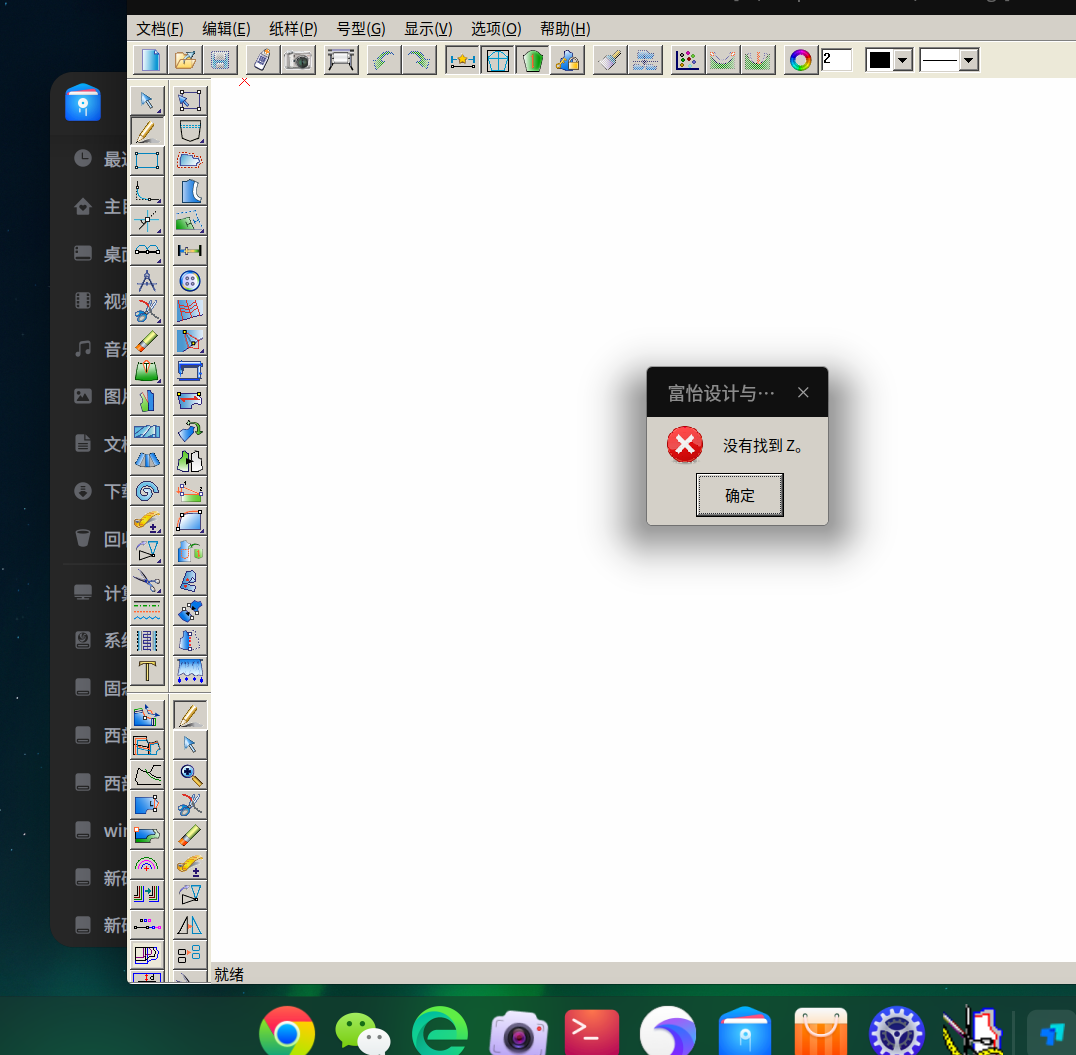Click the Redo arrow icon
This screenshot has width=1076, height=1055.
[419, 60]
